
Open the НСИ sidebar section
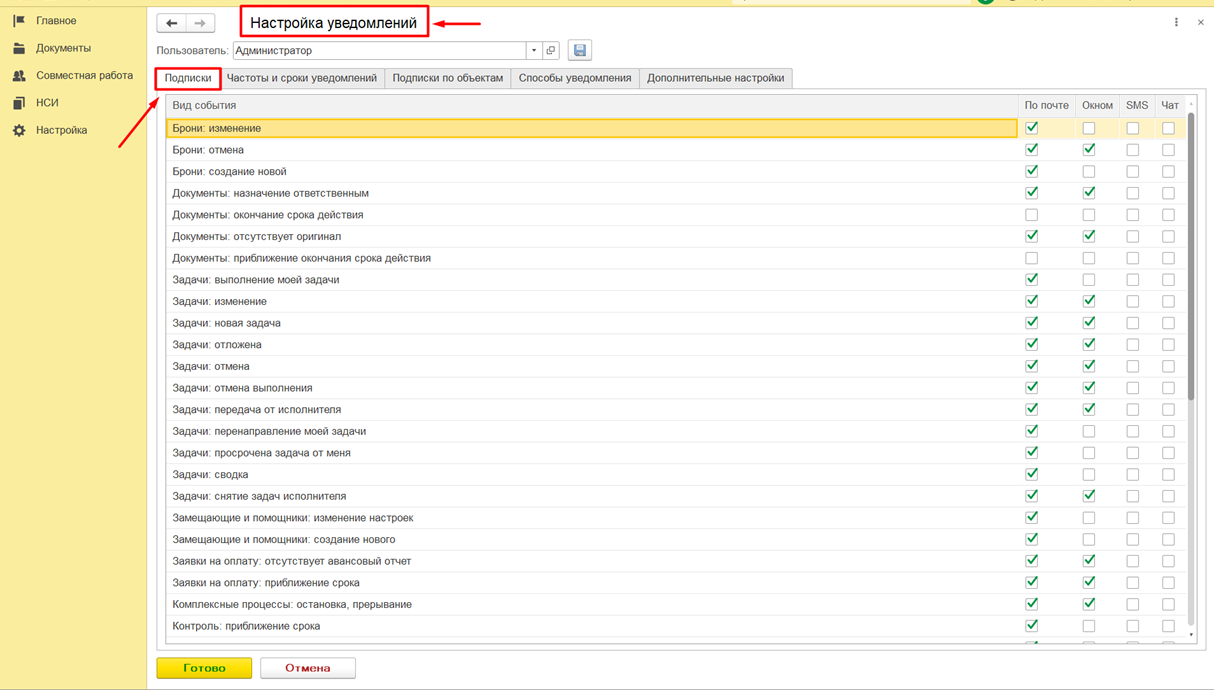[47, 103]
